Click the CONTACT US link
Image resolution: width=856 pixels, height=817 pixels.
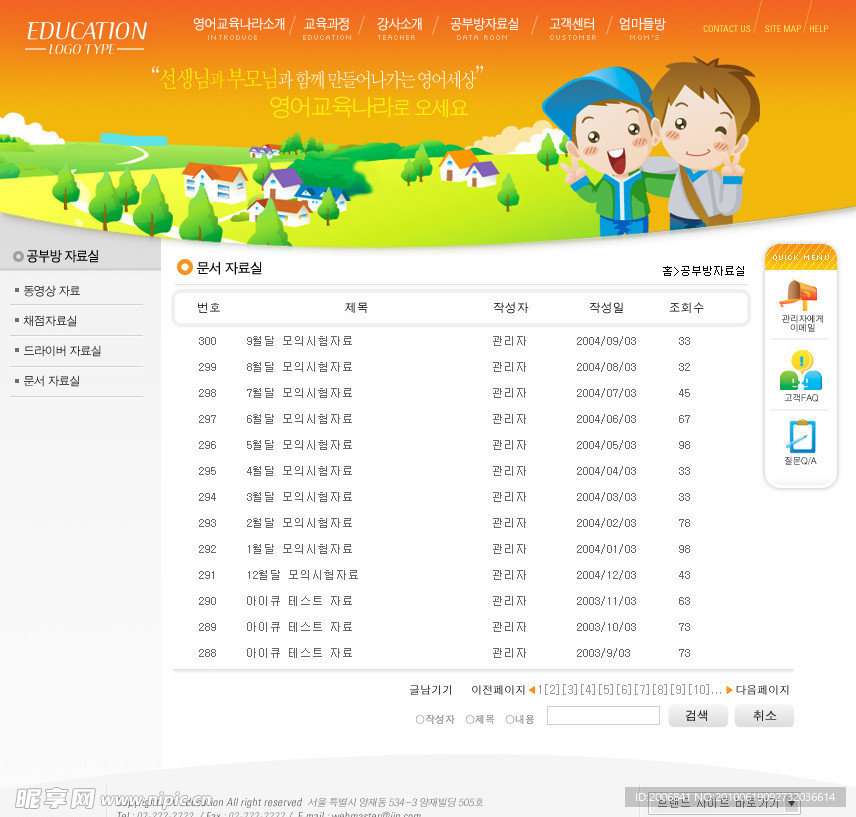pos(726,28)
